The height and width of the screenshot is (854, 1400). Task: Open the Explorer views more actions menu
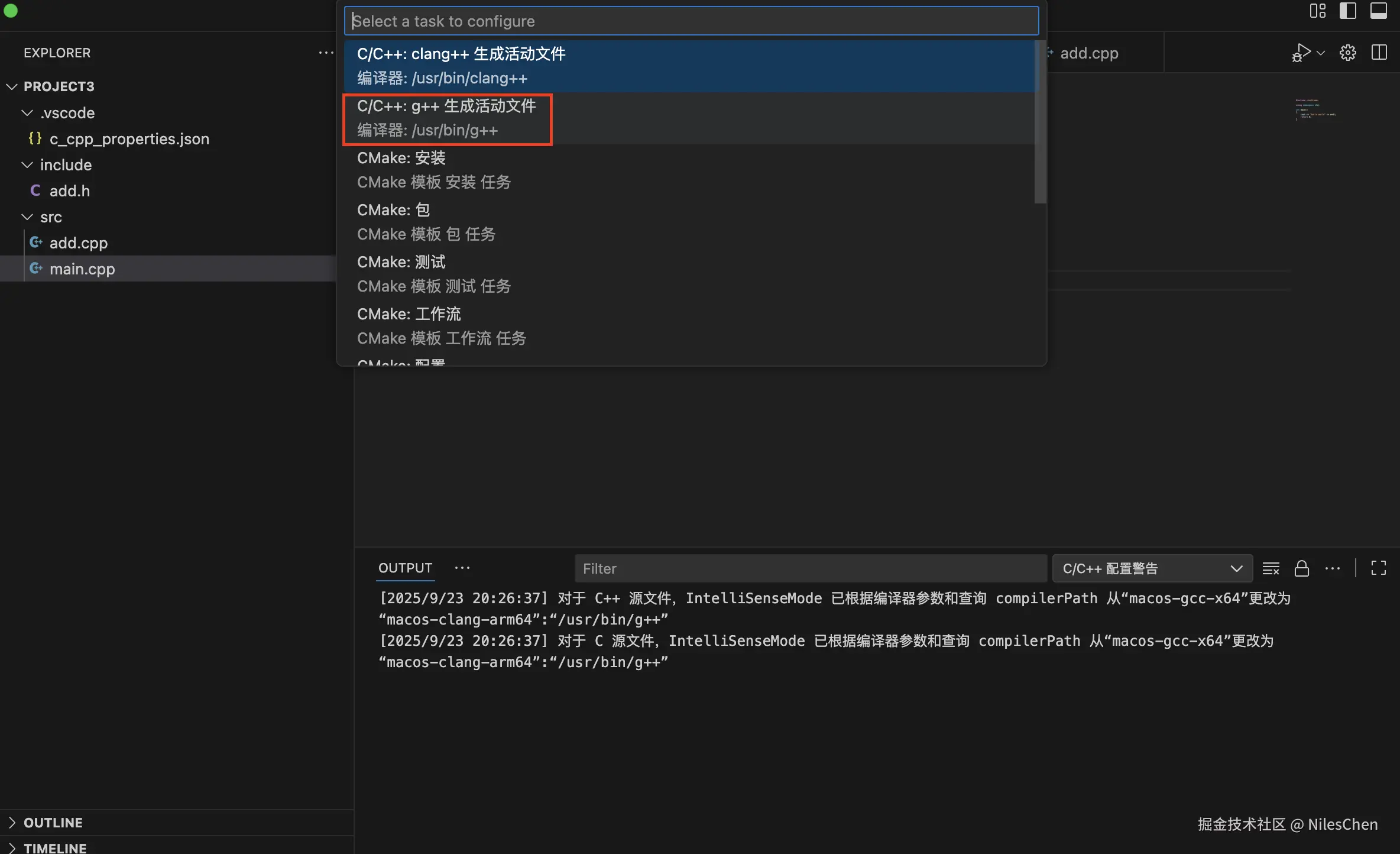[x=326, y=52]
